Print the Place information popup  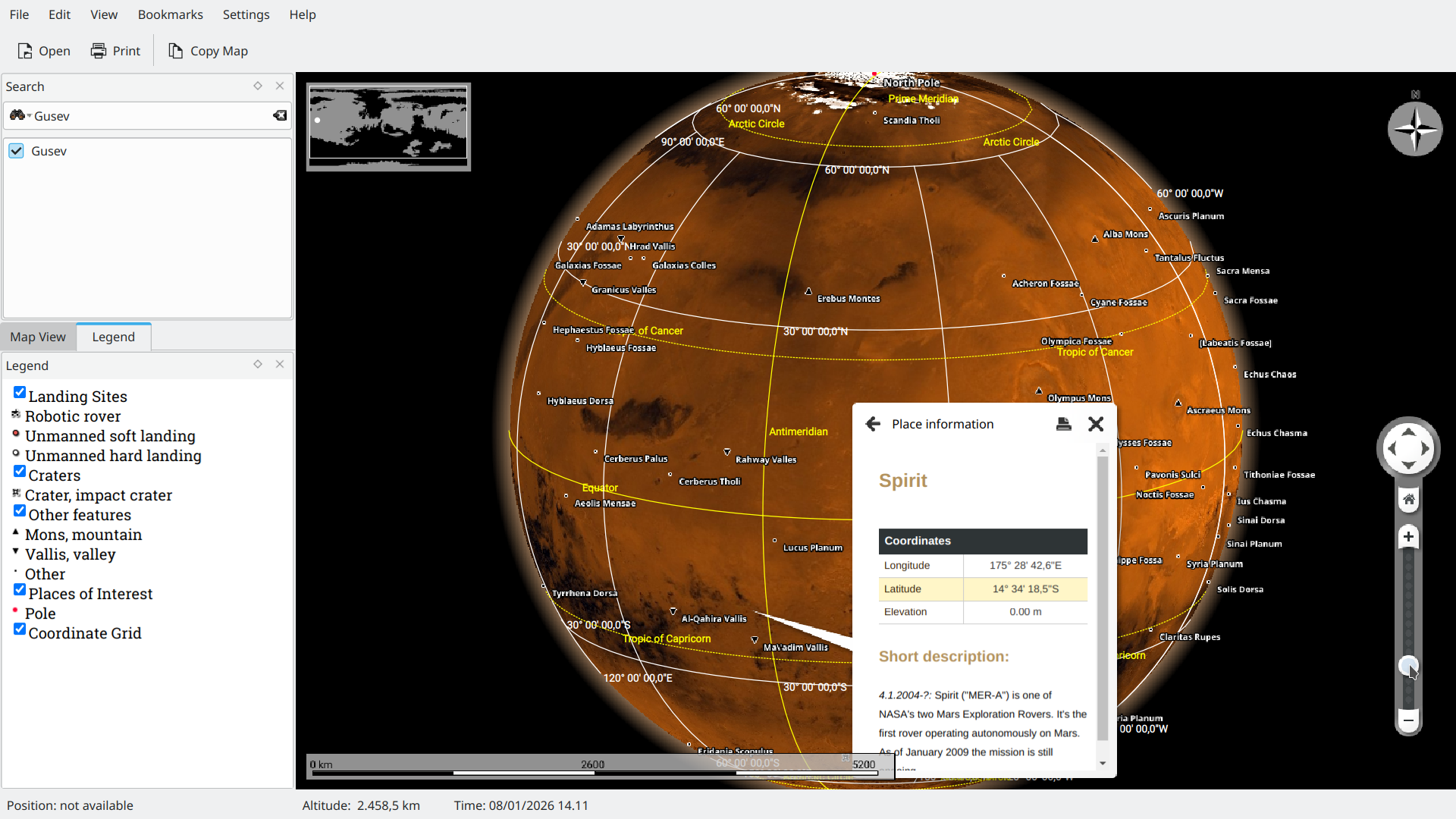pyautogui.click(x=1063, y=424)
